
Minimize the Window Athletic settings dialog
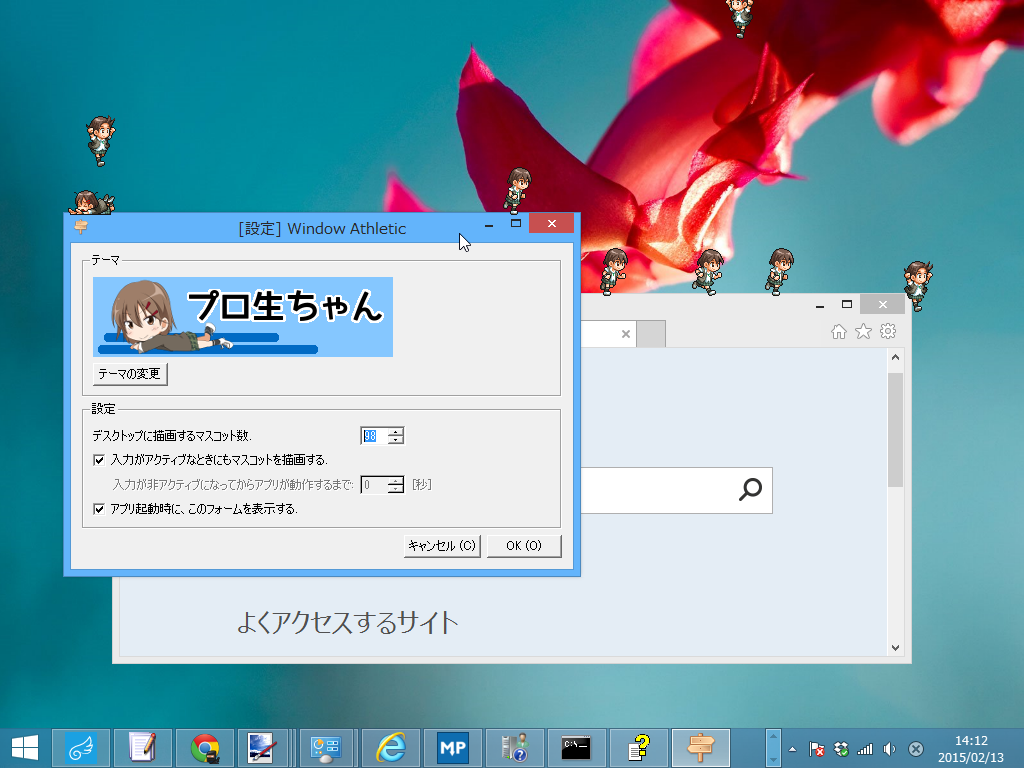tap(488, 225)
